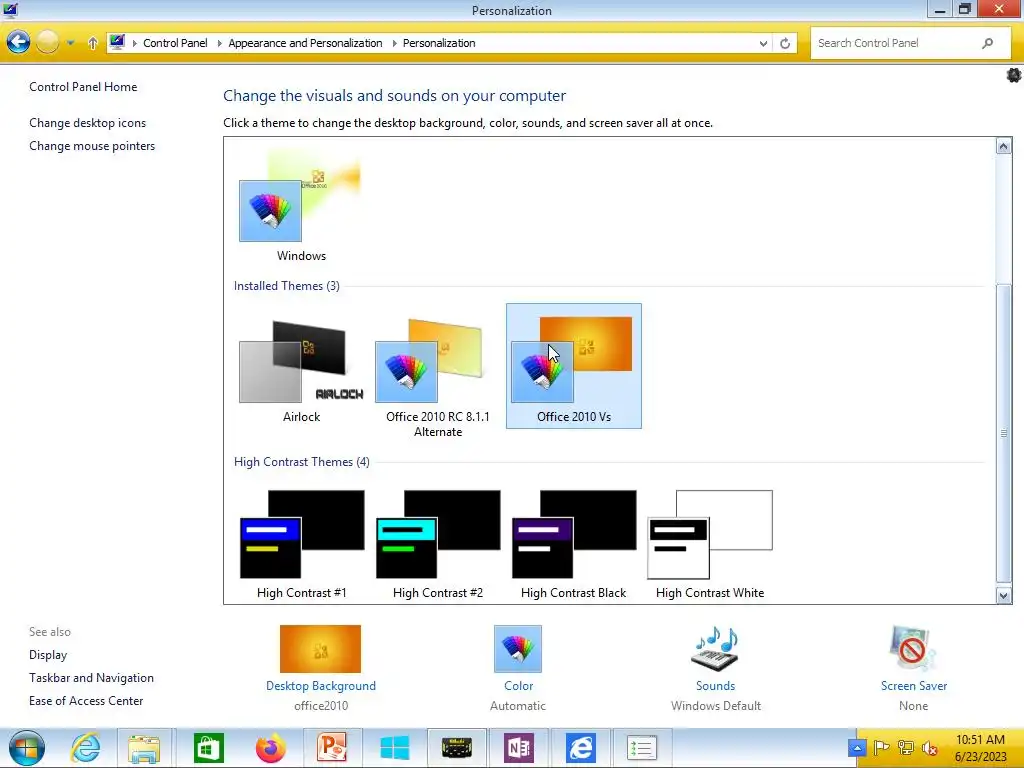This screenshot has width=1024, height=768.
Task: Open Display under See also
Action: click(x=48, y=655)
